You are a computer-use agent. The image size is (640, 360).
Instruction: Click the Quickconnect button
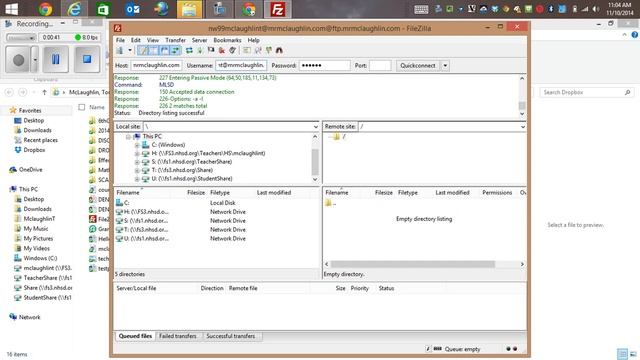coord(418,65)
